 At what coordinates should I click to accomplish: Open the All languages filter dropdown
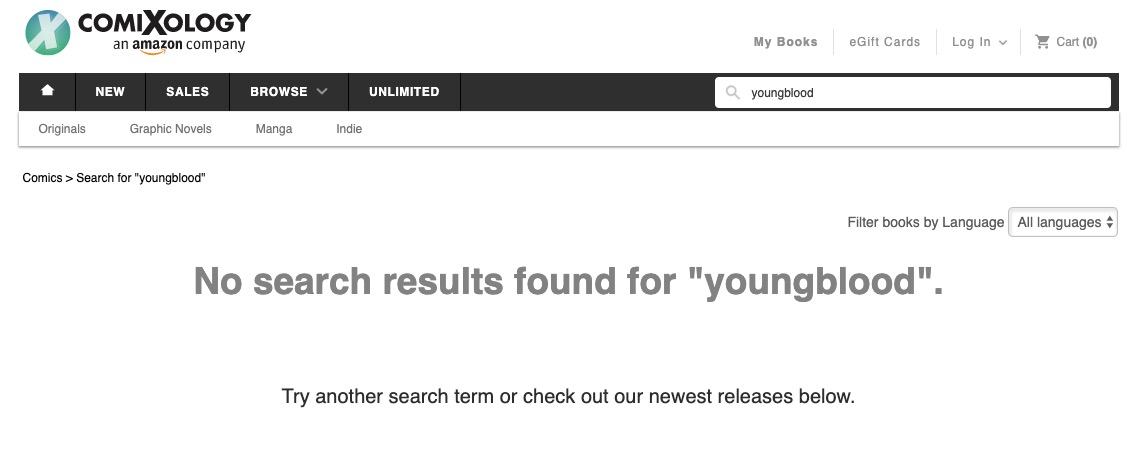tap(1062, 222)
